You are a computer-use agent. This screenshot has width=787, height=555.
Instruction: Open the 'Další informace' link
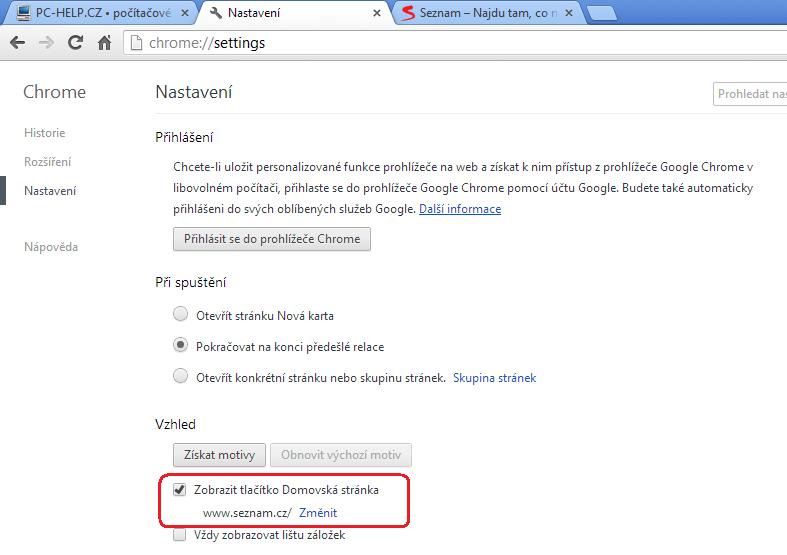460,209
